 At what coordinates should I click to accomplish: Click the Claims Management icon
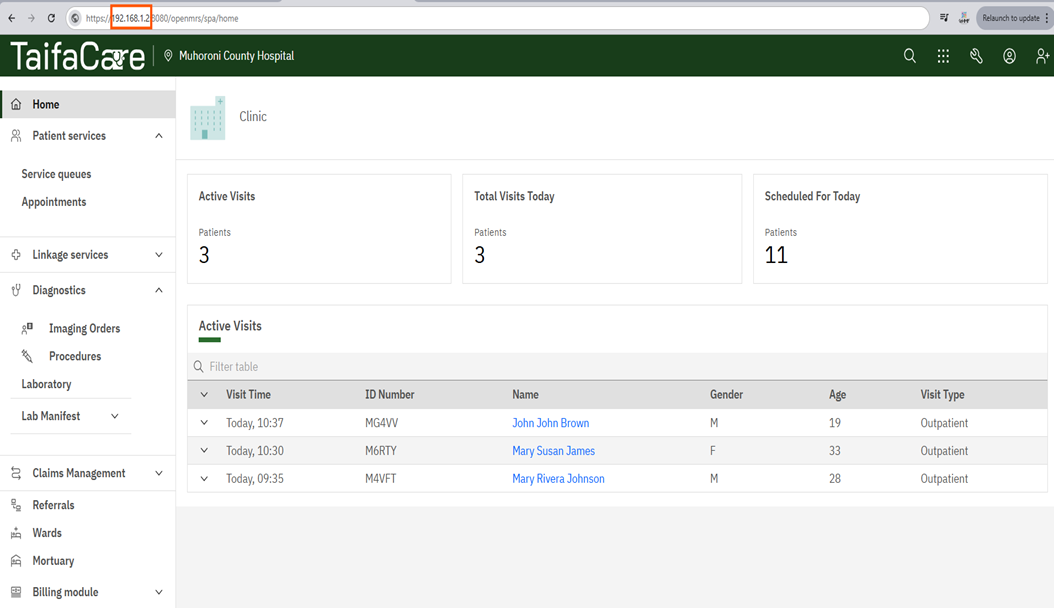coord(16,473)
